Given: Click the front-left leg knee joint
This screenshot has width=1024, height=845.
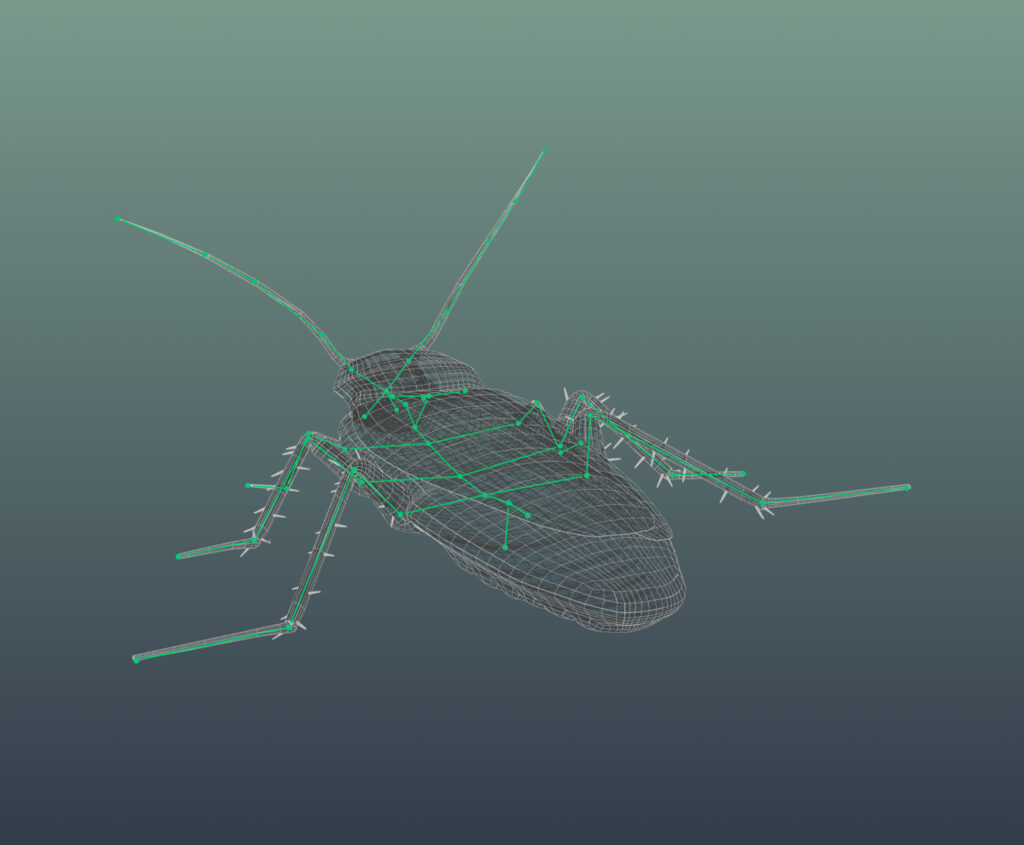Looking at the screenshot, I should coord(290,626).
